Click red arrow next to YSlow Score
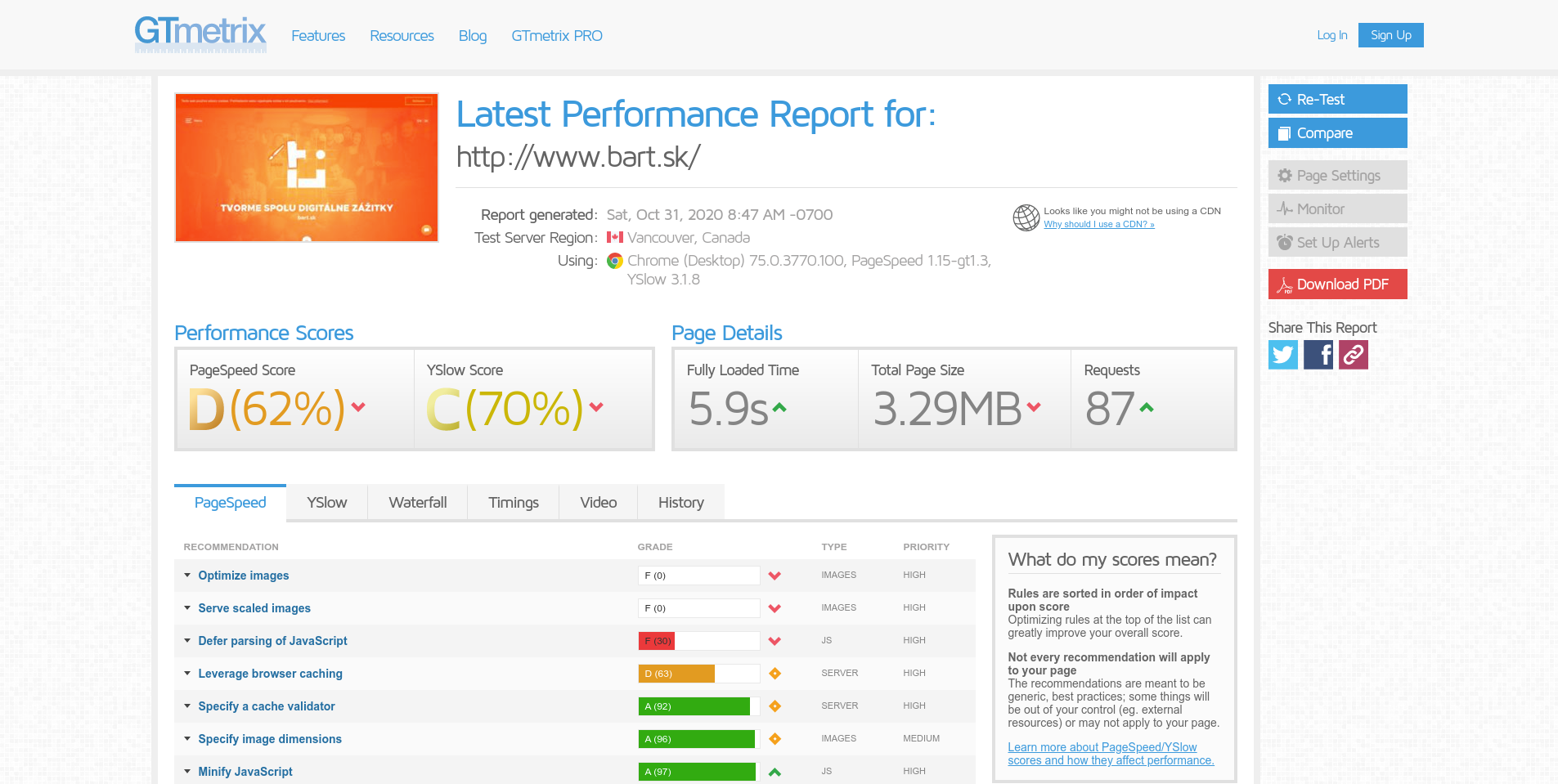This screenshot has width=1558, height=784. [596, 406]
